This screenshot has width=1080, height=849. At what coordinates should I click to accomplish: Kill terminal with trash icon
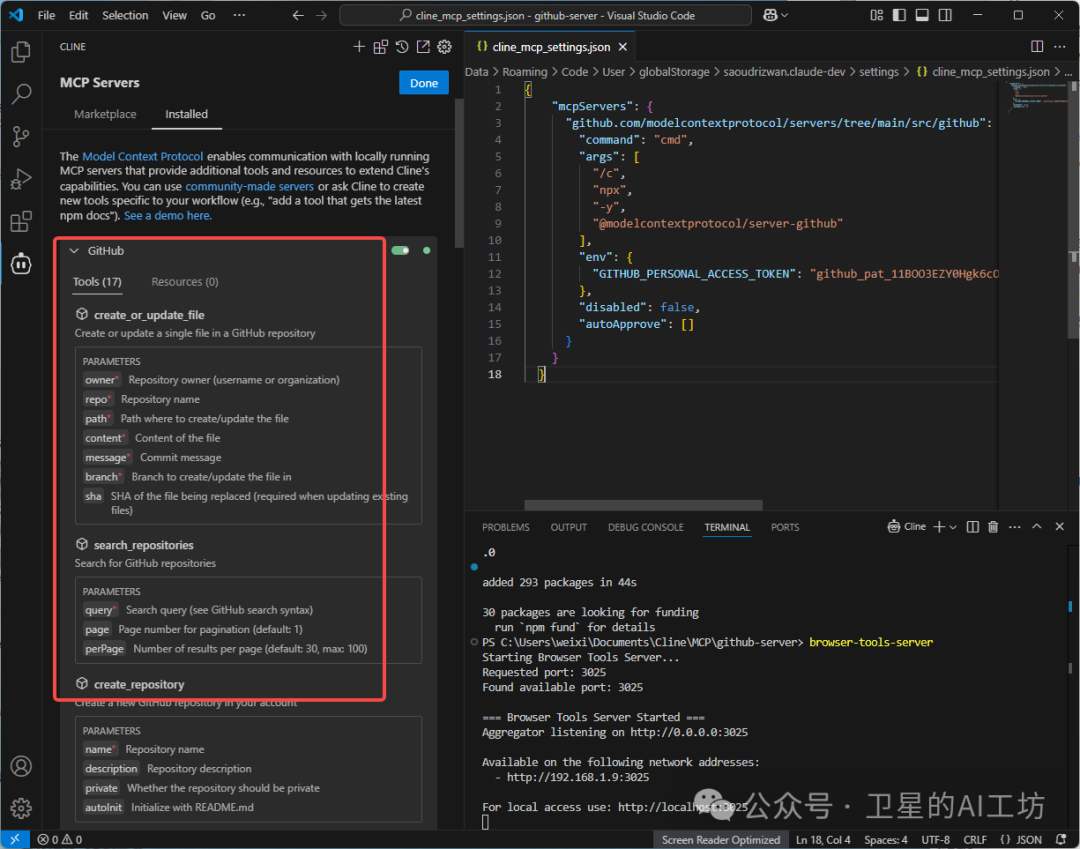point(993,527)
